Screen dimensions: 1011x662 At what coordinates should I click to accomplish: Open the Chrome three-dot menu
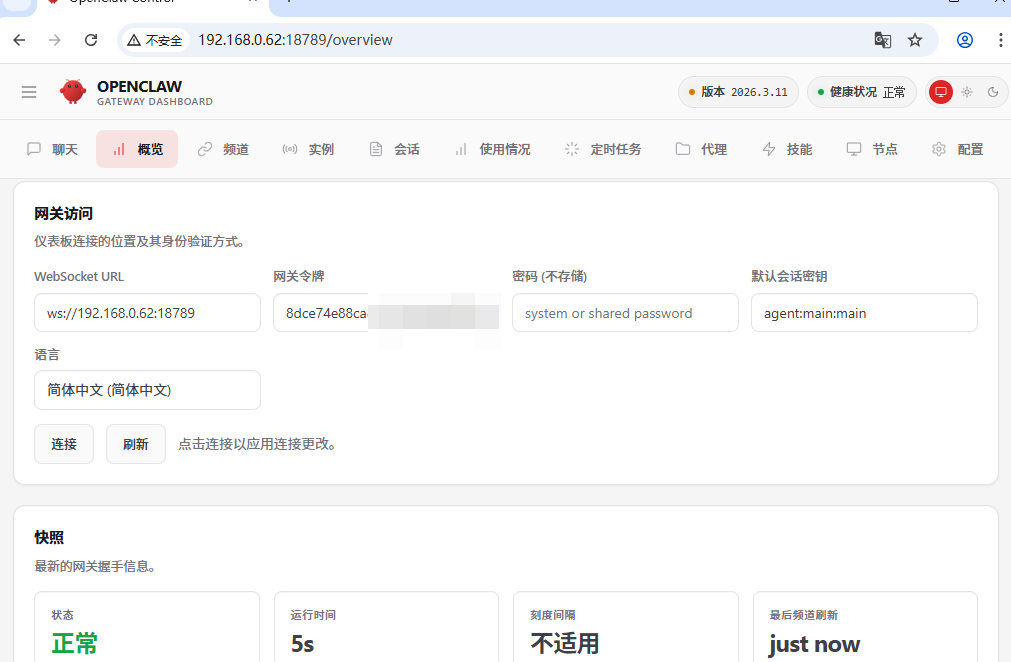click(1000, 40)
